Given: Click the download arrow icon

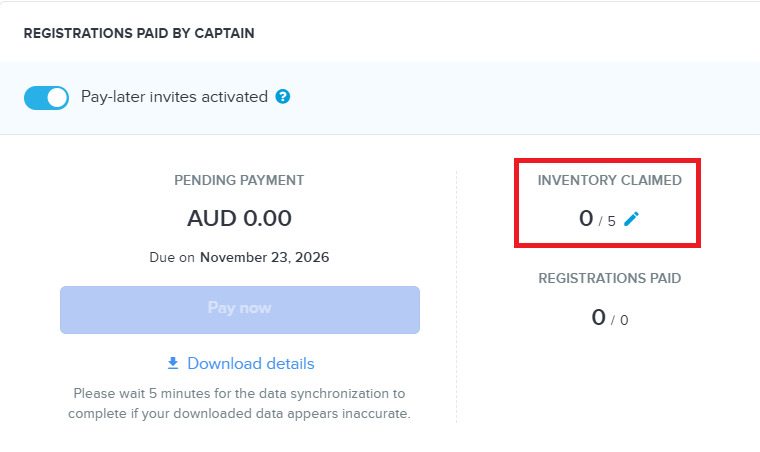Looking at the screenshot, I should (x=173, y=363).
